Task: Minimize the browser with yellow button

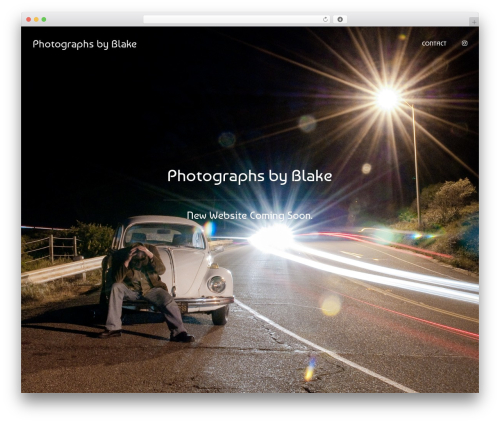Action: [36, 19]
